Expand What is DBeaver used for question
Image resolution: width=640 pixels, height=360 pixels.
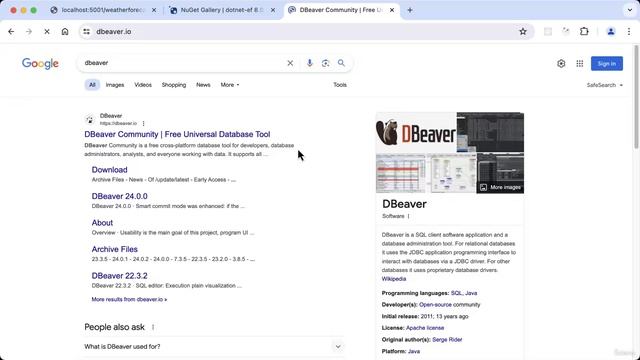pyautogui.click(x=214, y=347)
